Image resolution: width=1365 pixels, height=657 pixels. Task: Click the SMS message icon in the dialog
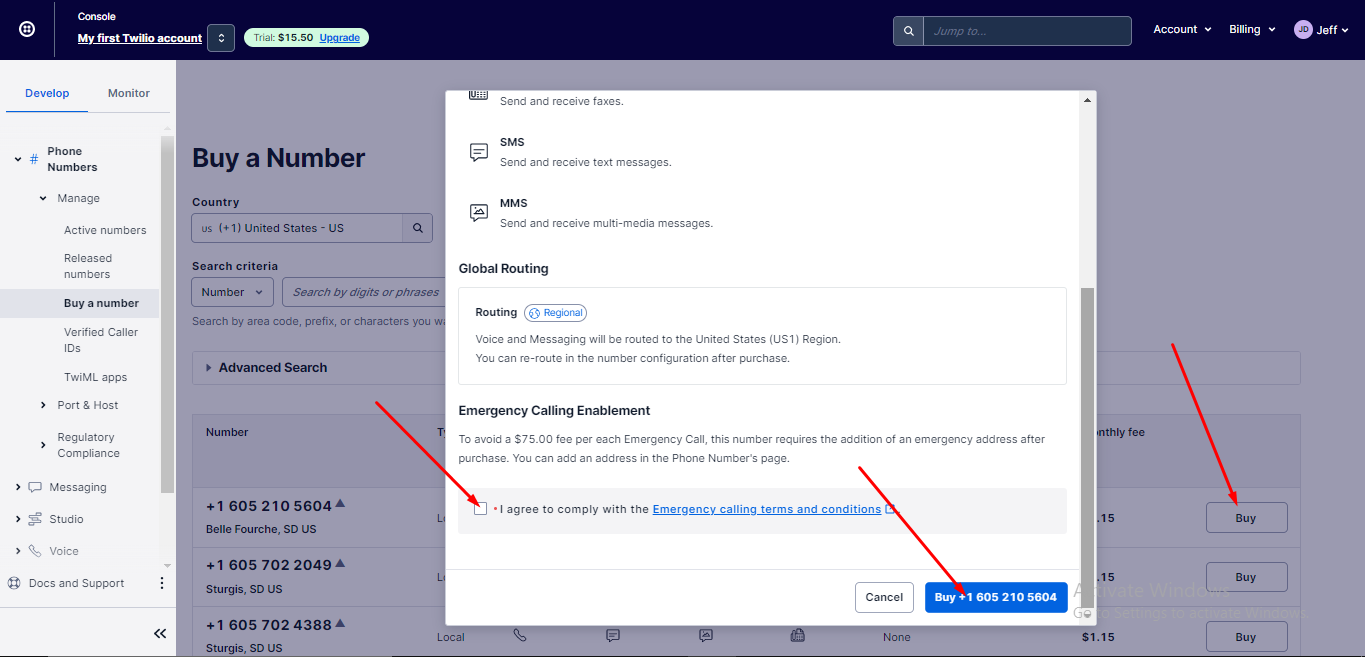pos(479,152)
